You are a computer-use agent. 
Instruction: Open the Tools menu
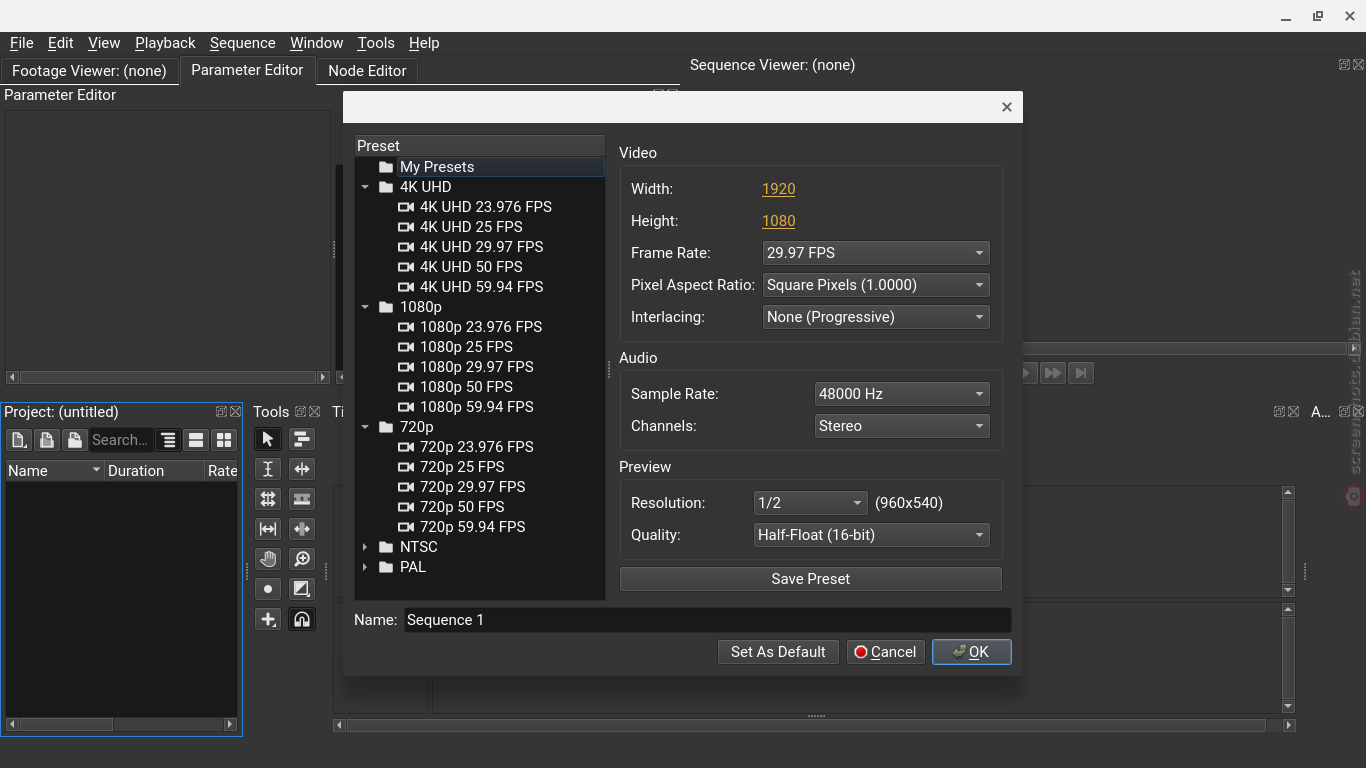375,43
